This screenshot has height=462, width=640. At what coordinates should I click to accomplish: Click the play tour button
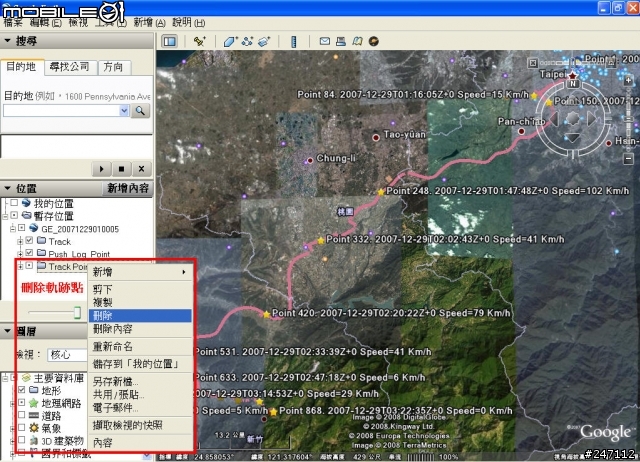[x=101, y=169]
